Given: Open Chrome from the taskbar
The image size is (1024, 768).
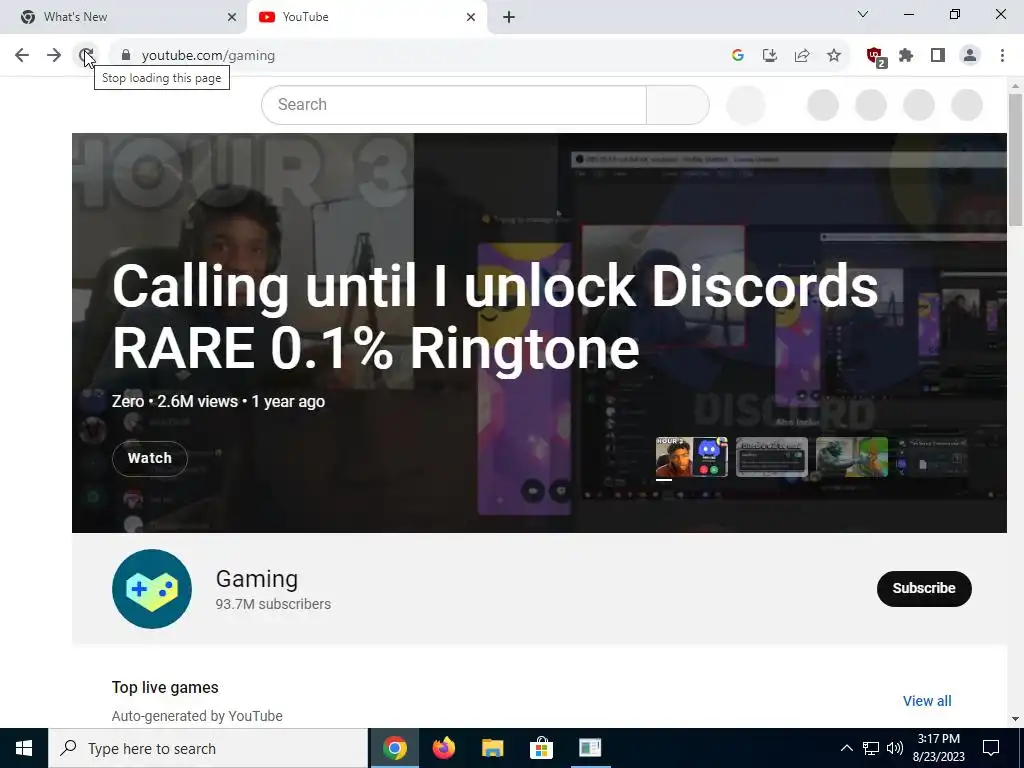Looking at the screenshot, I should point(395,748).
